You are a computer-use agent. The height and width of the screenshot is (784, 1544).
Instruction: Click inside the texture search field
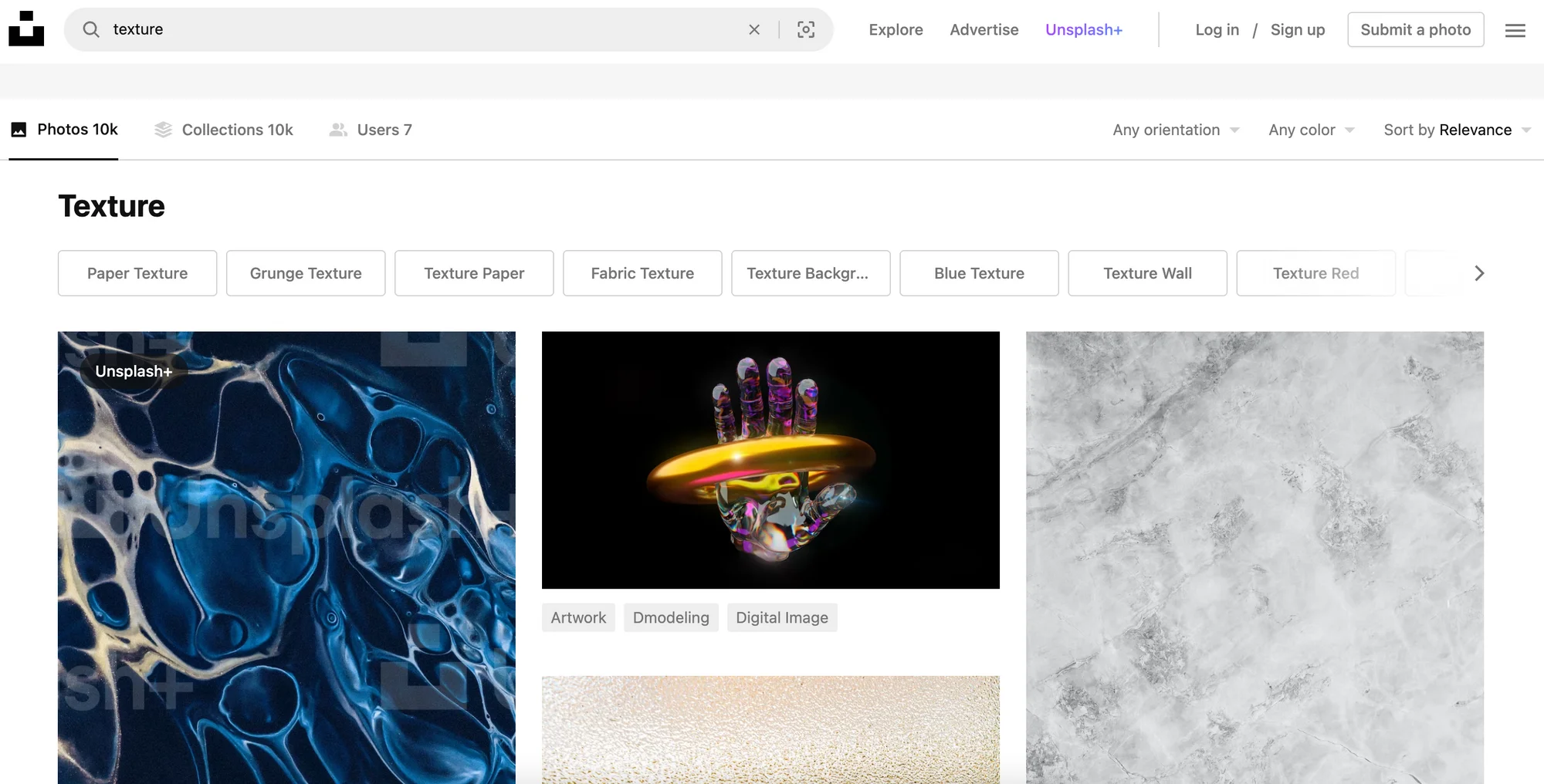click(x=417, y=29)
